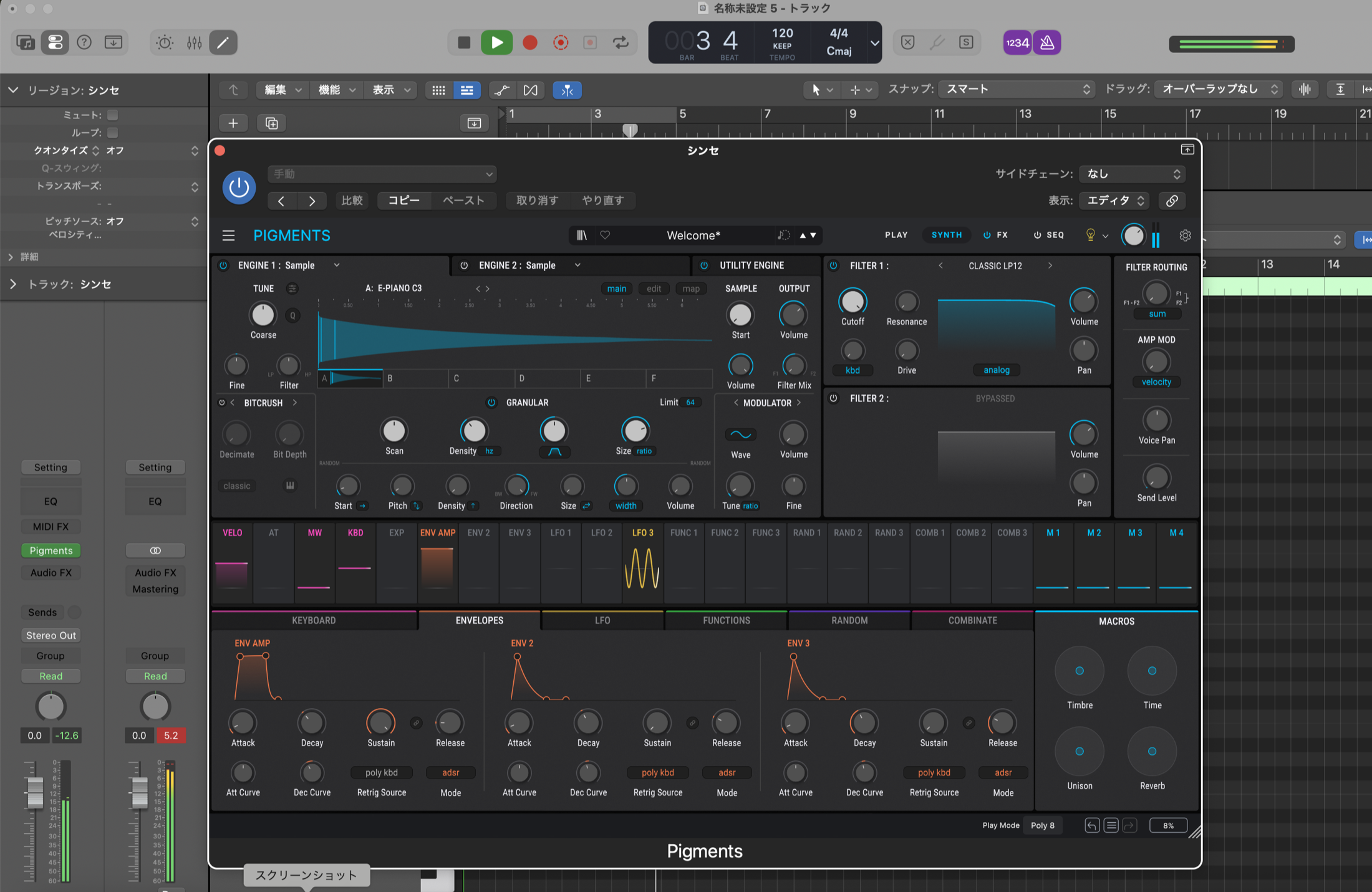Click the Pigments master volume knob

(x=1133, y=236)
